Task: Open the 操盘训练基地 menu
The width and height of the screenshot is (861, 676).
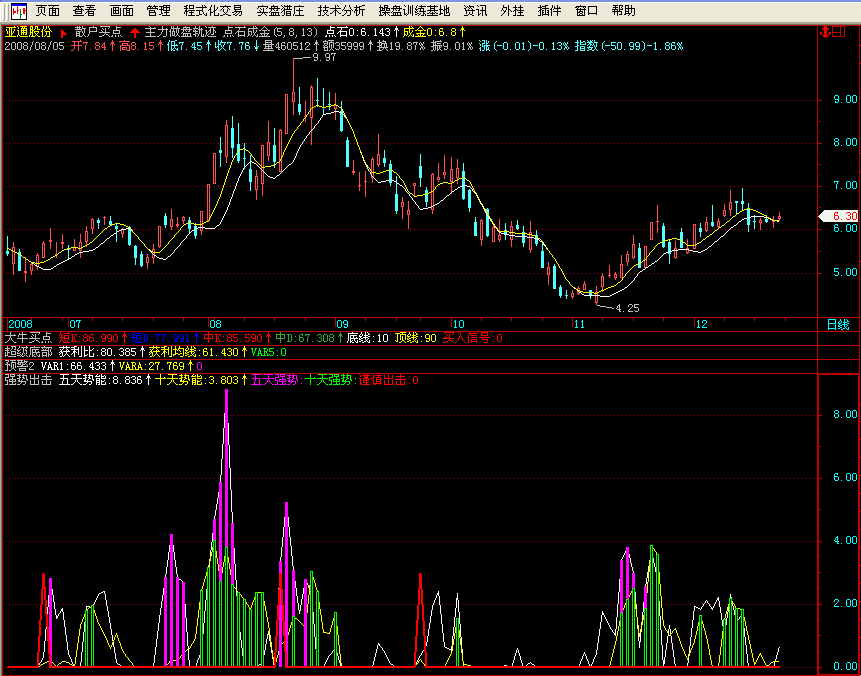Action: coord(414,11)
